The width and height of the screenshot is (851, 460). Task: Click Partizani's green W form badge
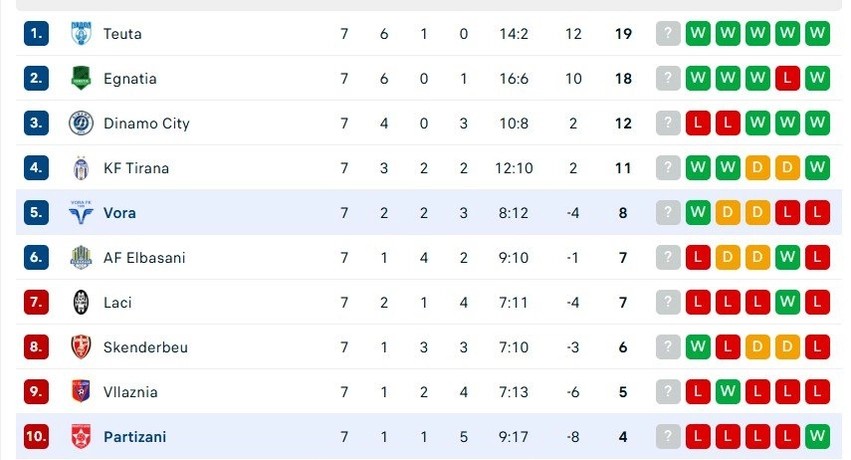coord(817,436)
